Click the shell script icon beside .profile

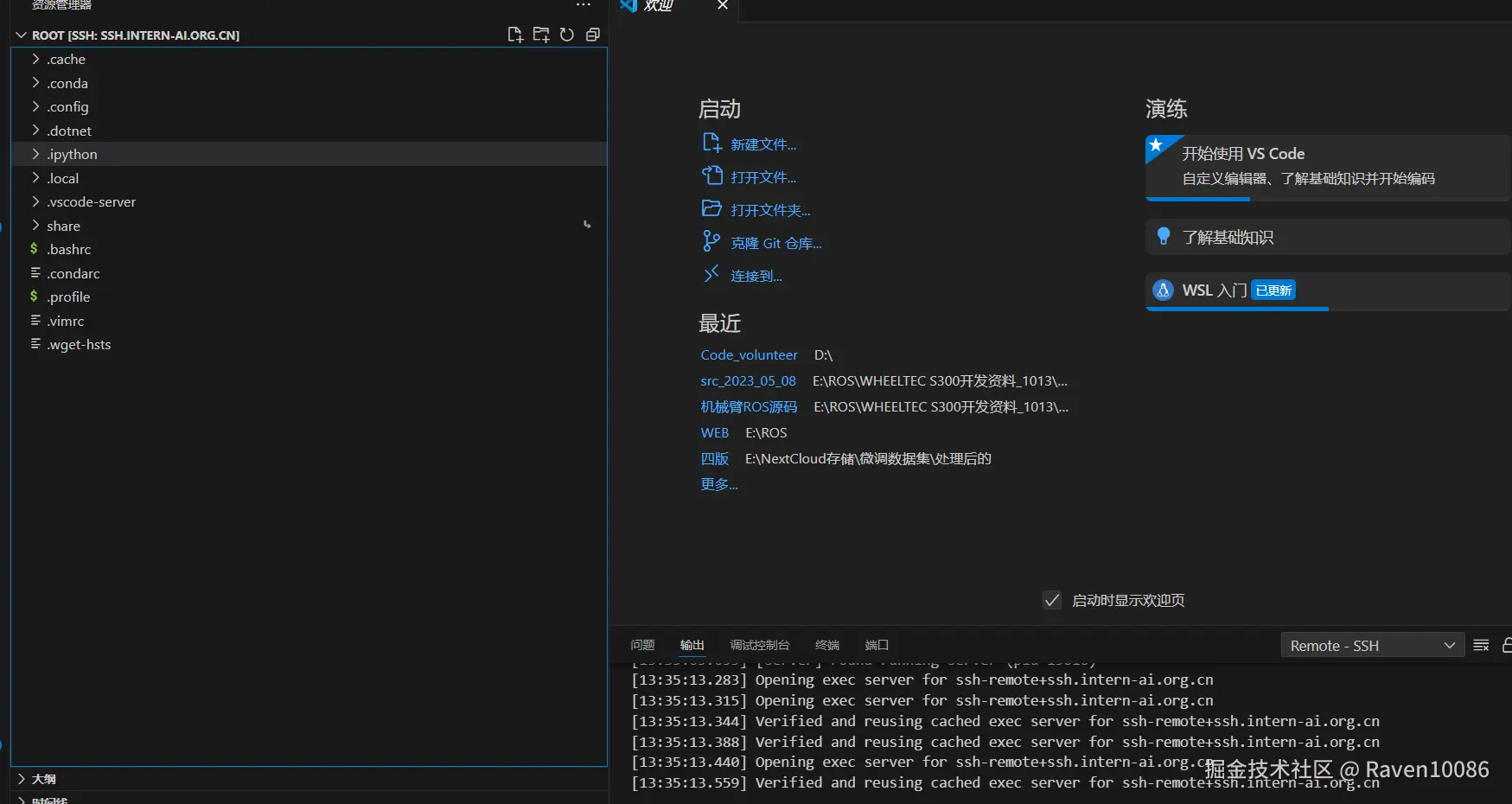pyautogui.click(x=35, y=297)
